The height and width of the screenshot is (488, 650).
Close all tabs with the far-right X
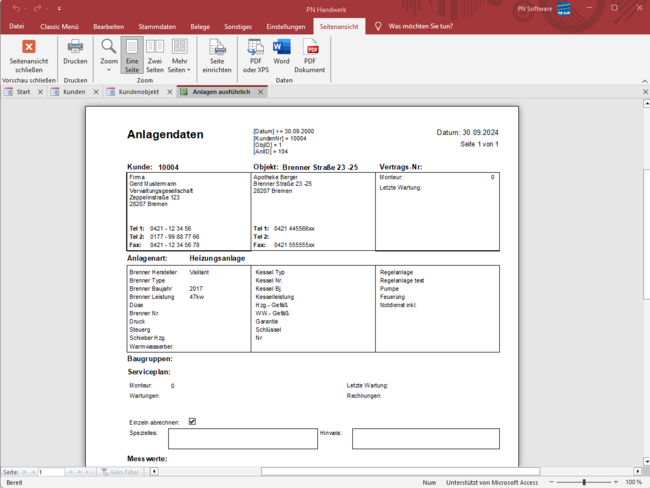click(645, 92)
